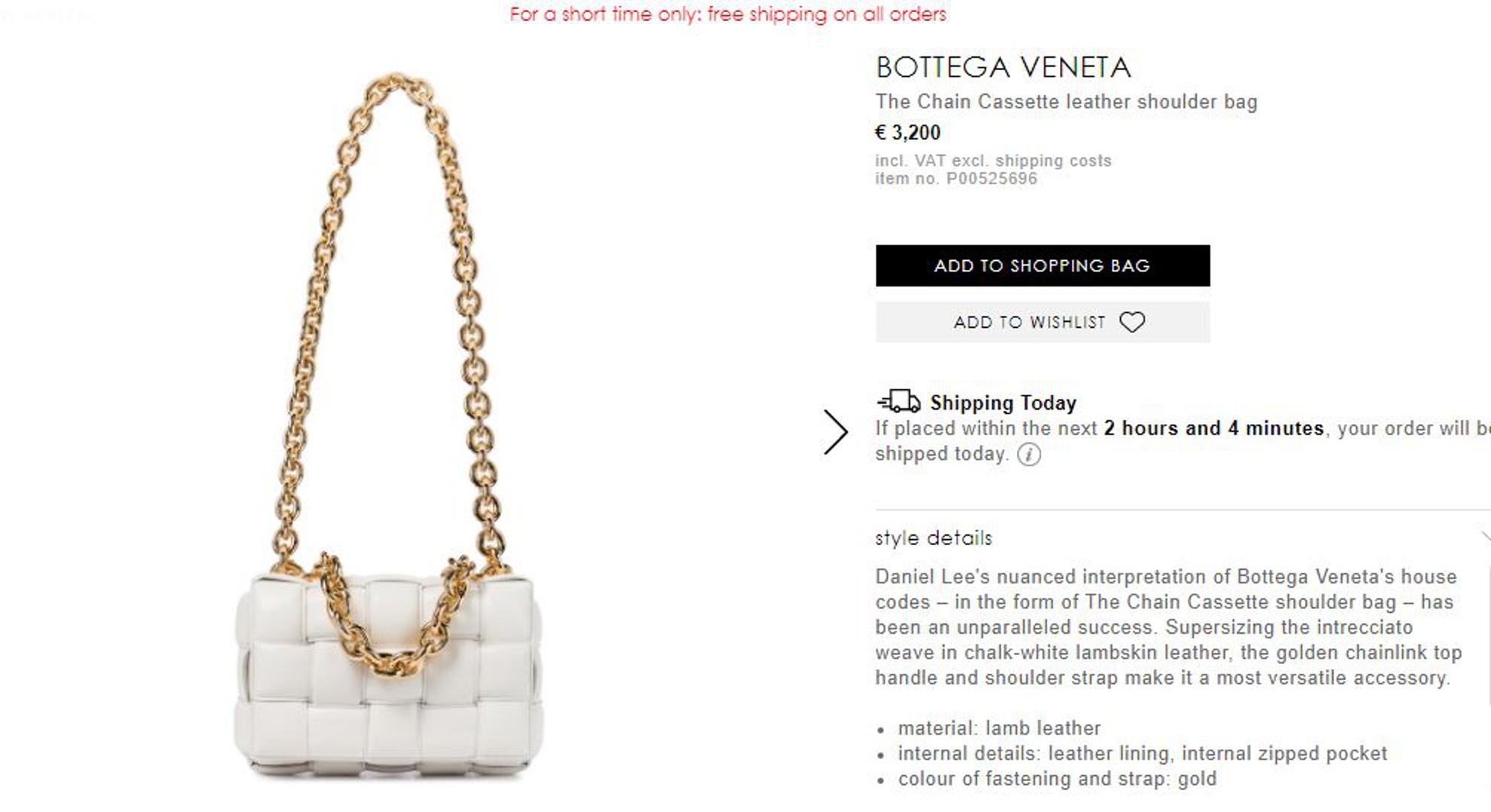Click the € 3,200 price
The height and width of the screenshot is (812, 1491).
tap(907, 133)
